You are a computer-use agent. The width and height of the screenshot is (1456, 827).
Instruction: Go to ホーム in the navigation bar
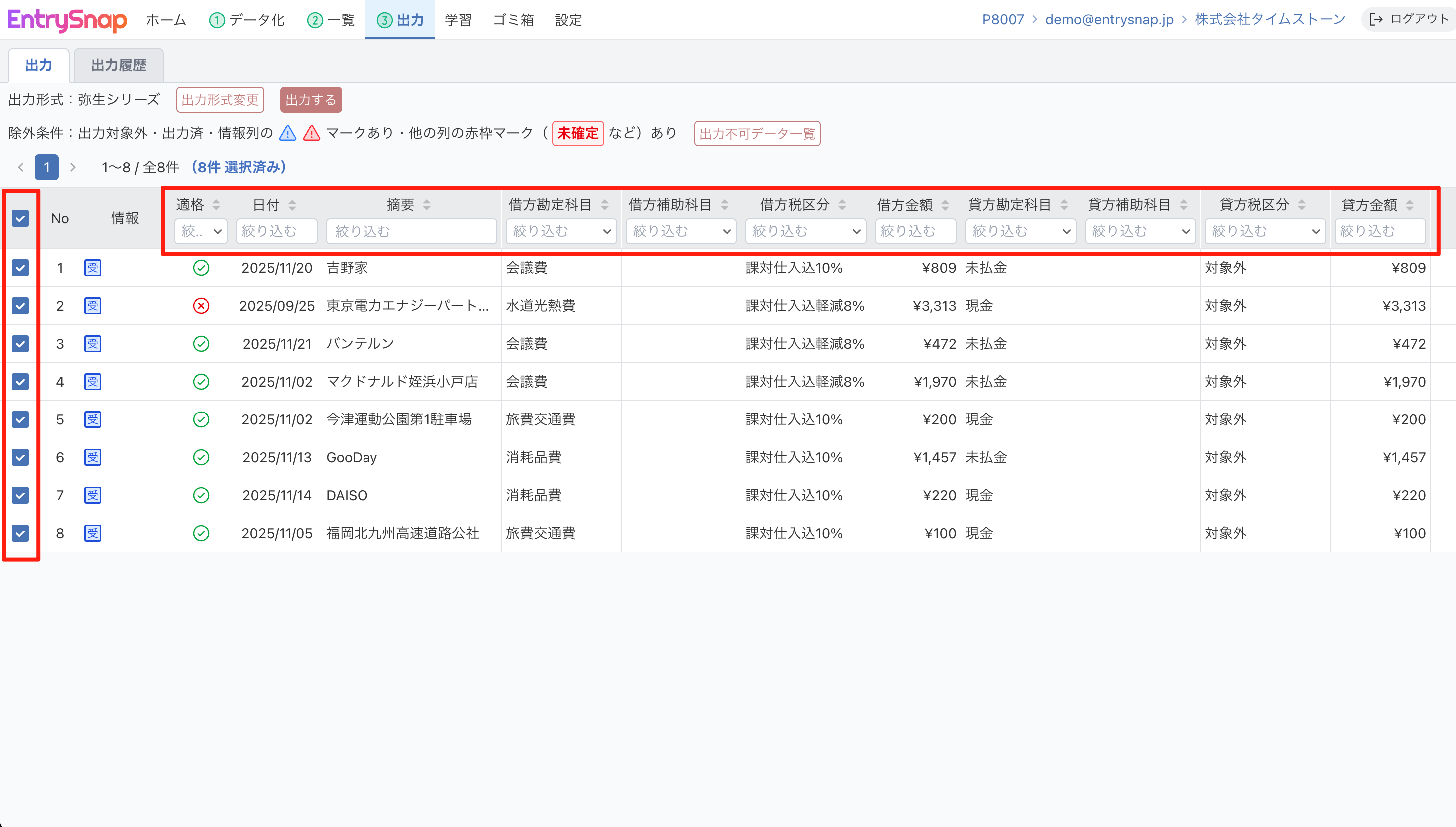tap(166, 20)
